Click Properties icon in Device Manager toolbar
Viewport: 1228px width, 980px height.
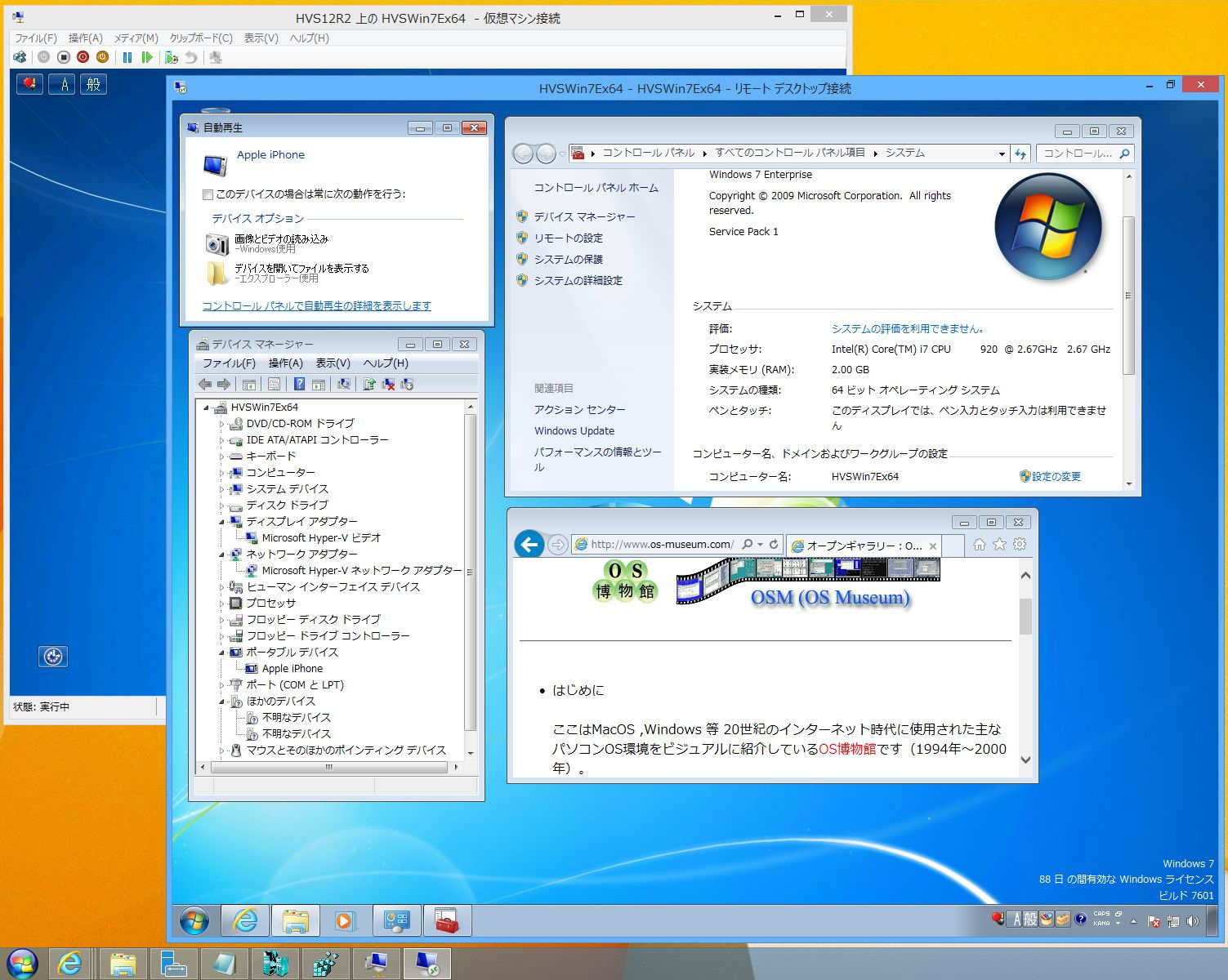click(x=274, y=384)
